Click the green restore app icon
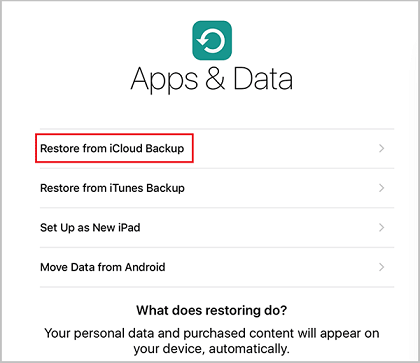The height and width of the screenshot is (363, 420). tap(212, 40)
